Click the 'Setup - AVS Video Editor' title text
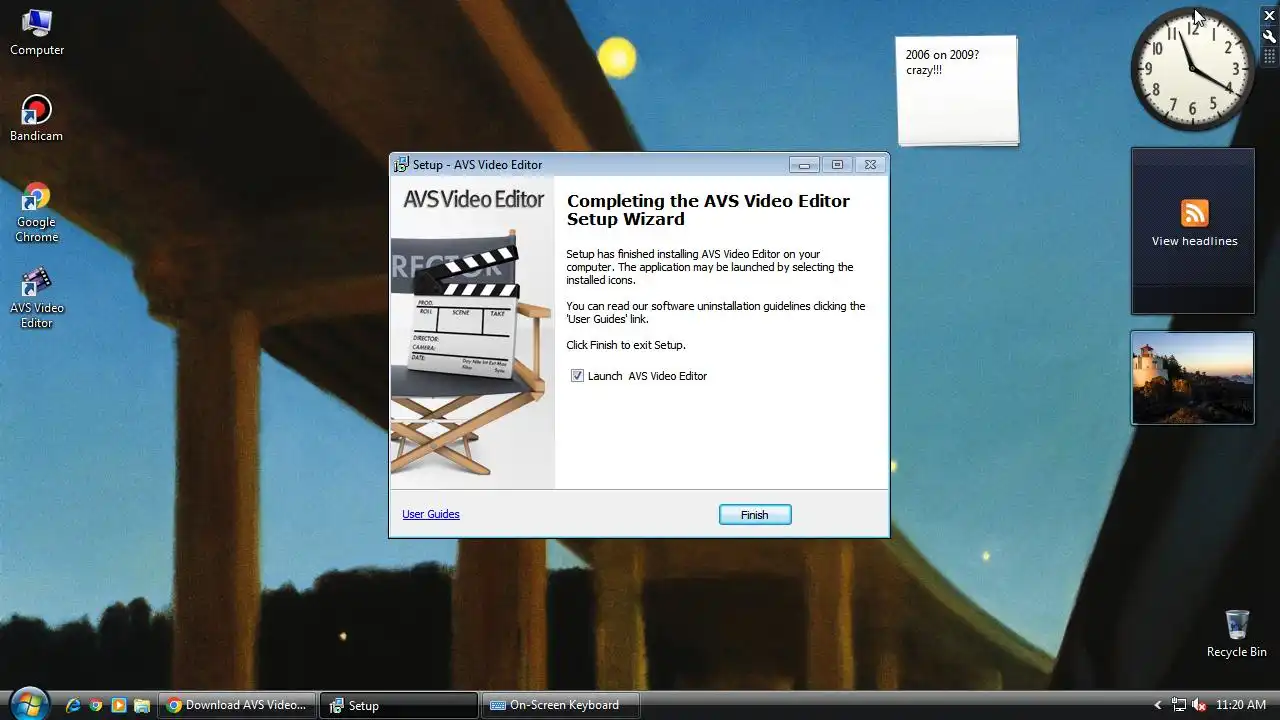The image size is (1280, 720). click(x=478, y=165)
